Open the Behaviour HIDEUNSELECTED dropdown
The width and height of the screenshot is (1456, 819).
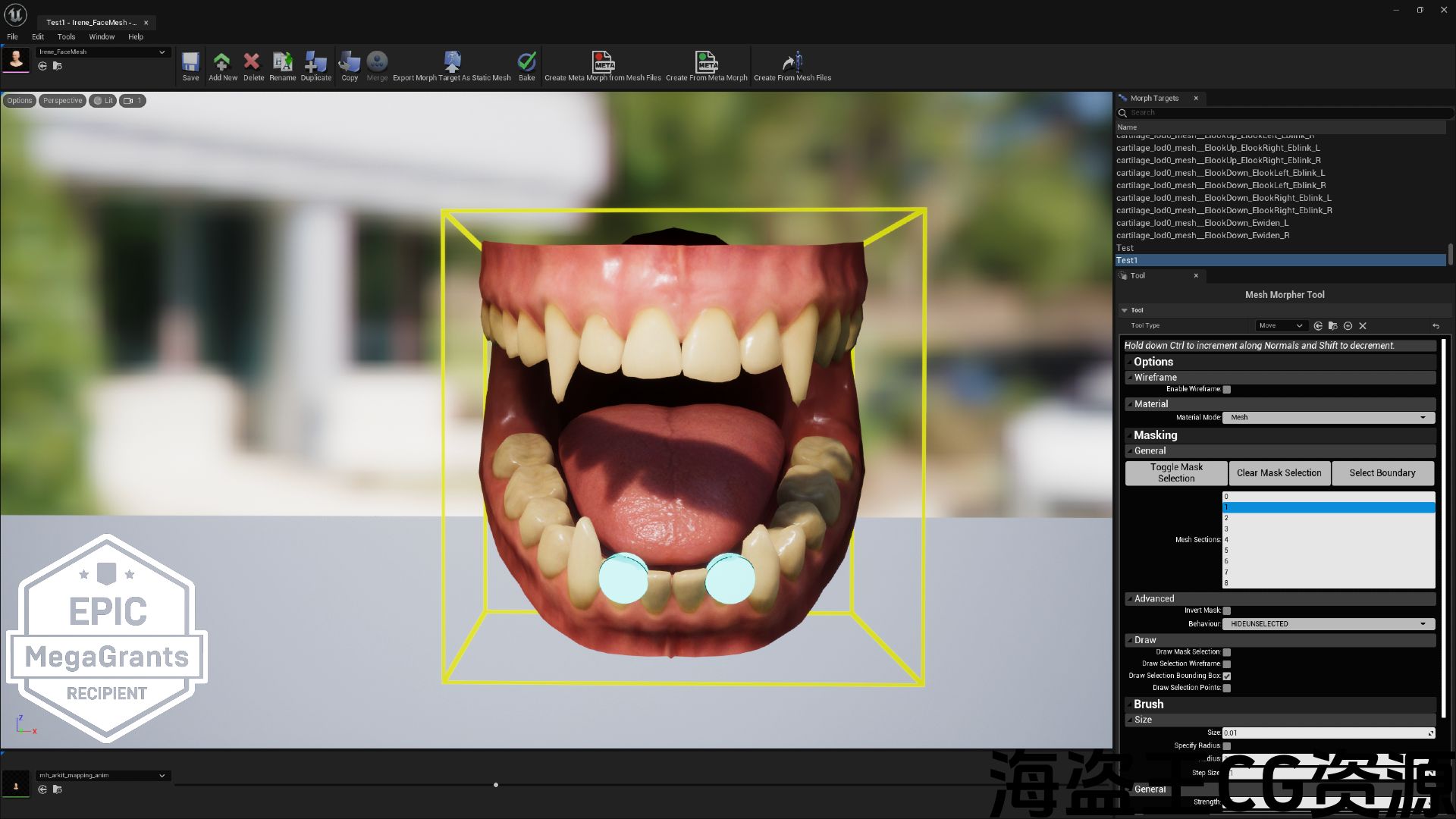tap(1328, 624)
